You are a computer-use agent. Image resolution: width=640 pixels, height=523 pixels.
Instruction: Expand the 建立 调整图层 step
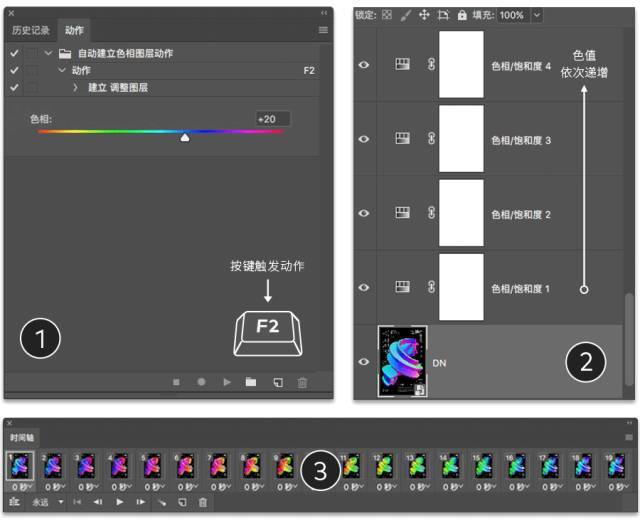click(x=75, y=88)
